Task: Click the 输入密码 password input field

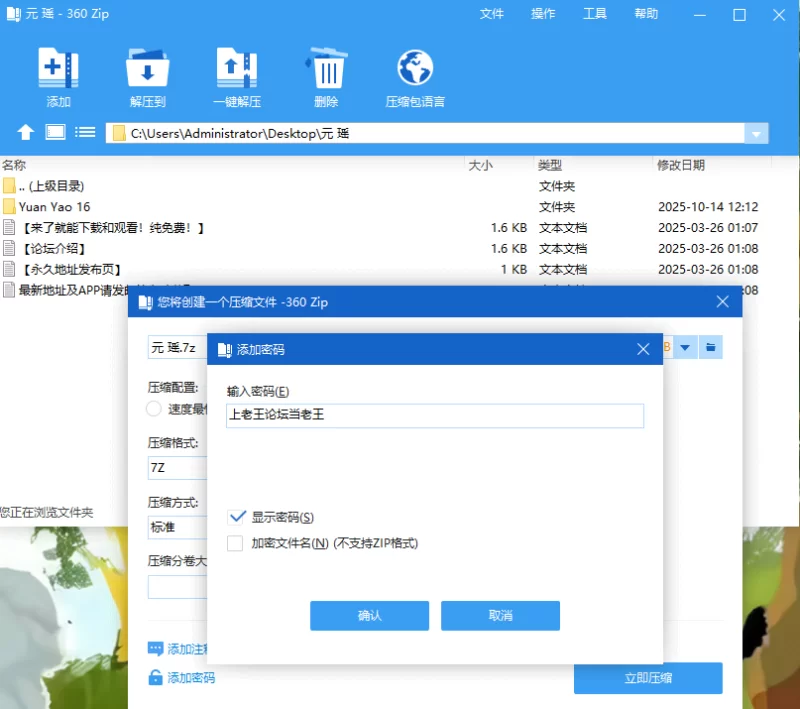Action: point(435,415)
